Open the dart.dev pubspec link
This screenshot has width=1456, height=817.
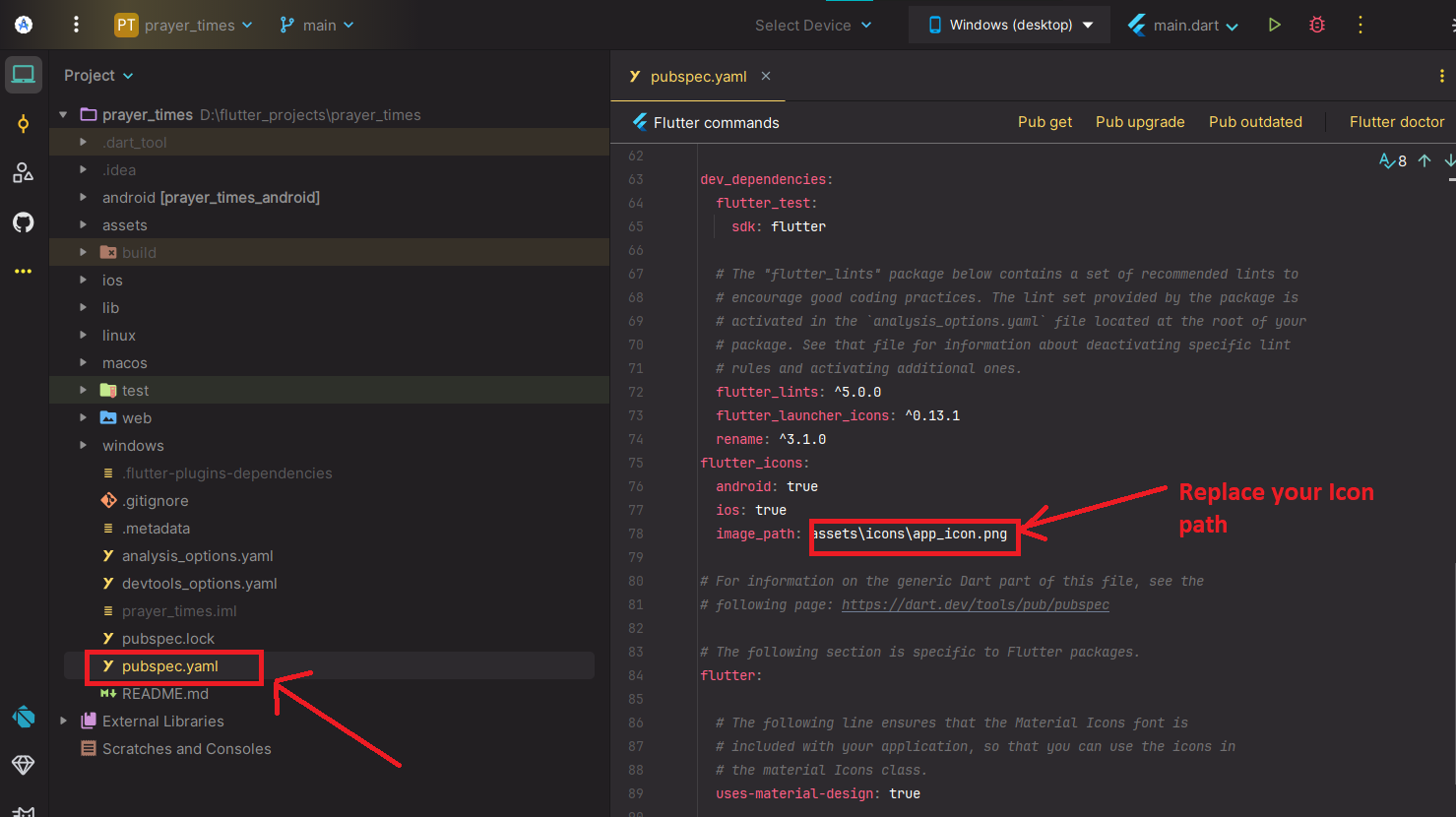[975, 604]
